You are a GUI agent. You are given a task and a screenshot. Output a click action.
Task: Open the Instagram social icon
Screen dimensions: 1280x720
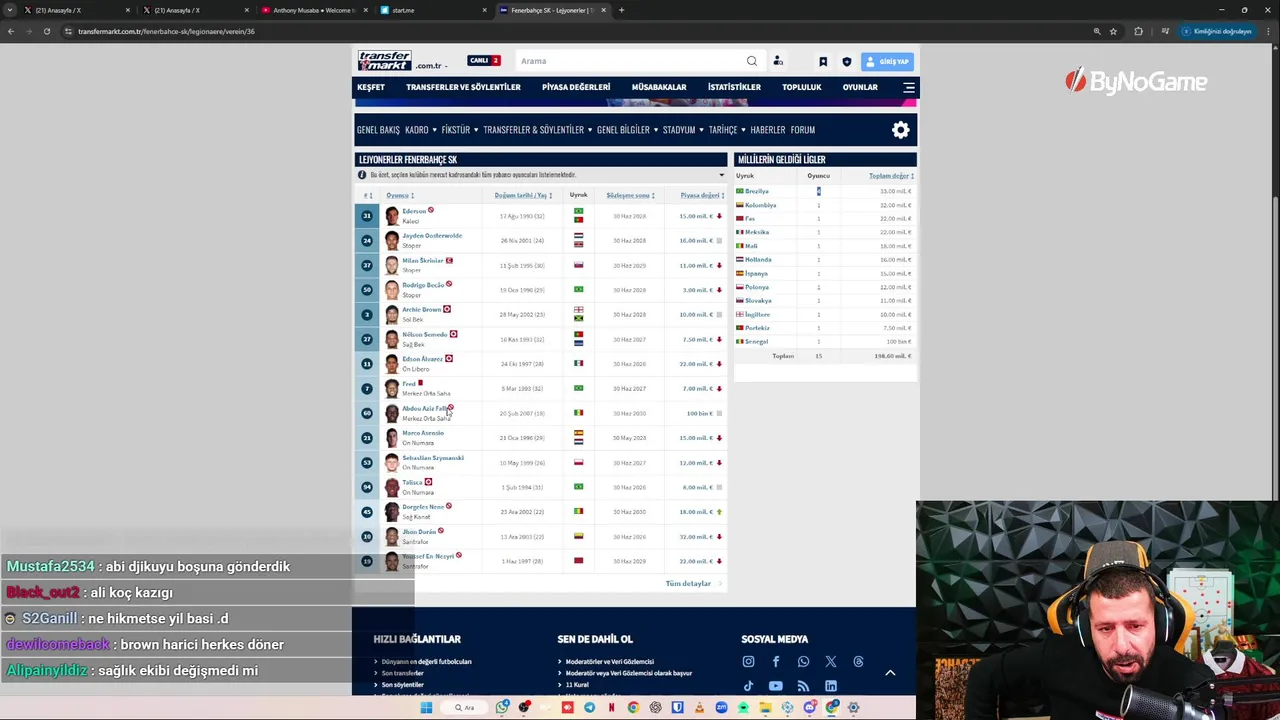pos(748,661)
